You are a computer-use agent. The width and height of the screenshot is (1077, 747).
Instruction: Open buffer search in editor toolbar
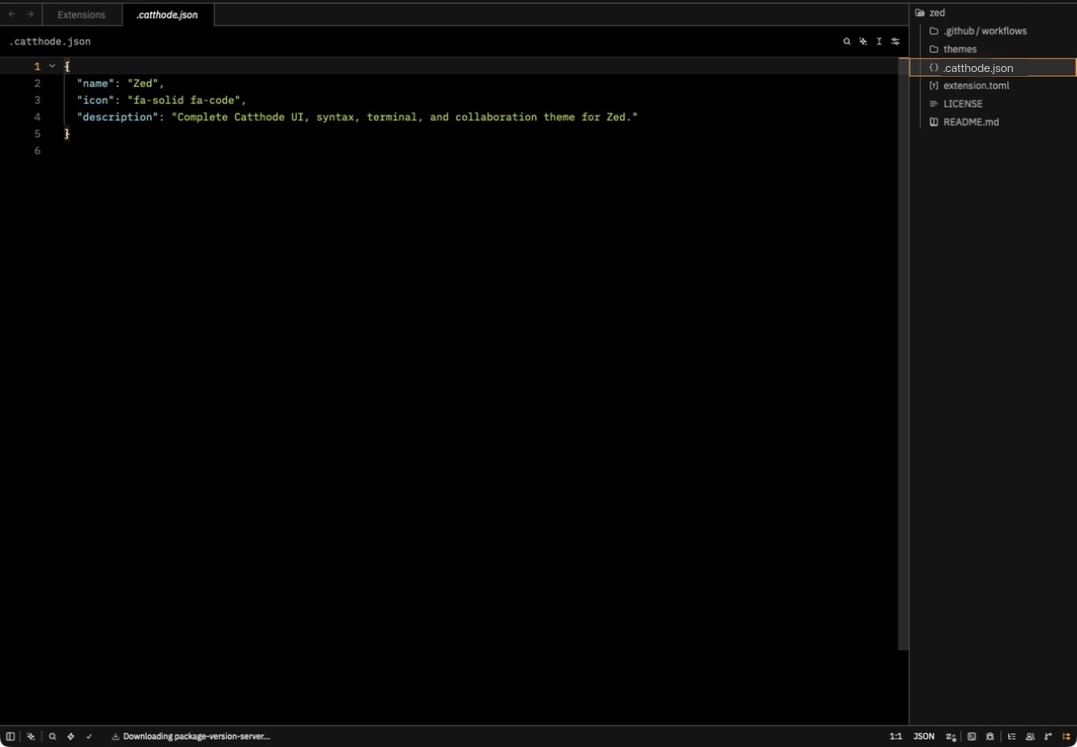847,41
